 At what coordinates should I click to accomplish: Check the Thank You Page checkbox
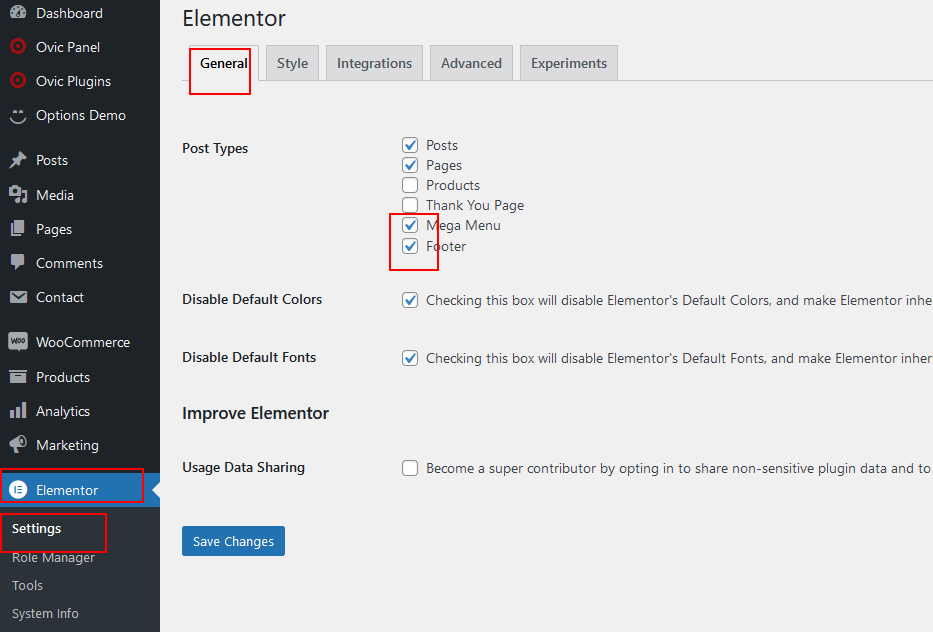(x=410, y=205)
